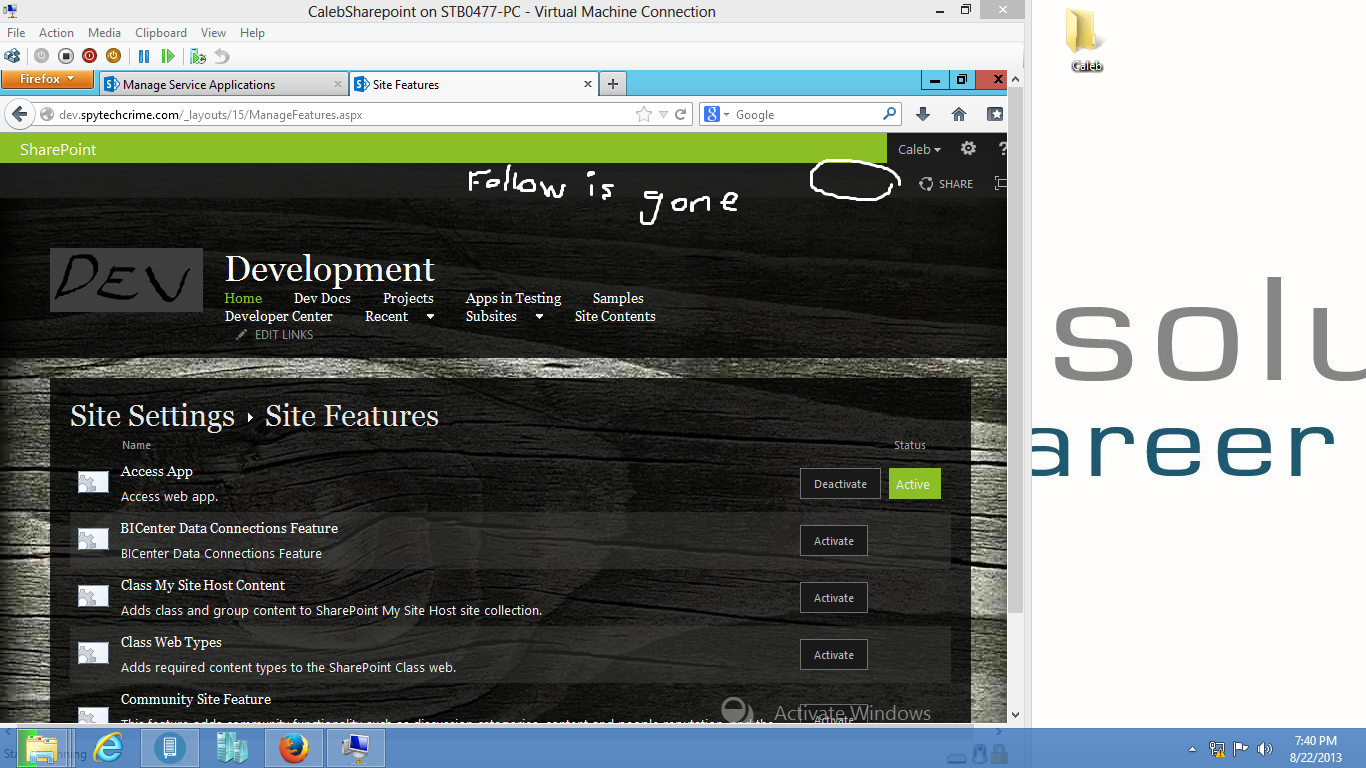The height and width of the screenshot is (768, 1366).
Task: Open Firefox downloads arrow
Action: pos(923,115)
